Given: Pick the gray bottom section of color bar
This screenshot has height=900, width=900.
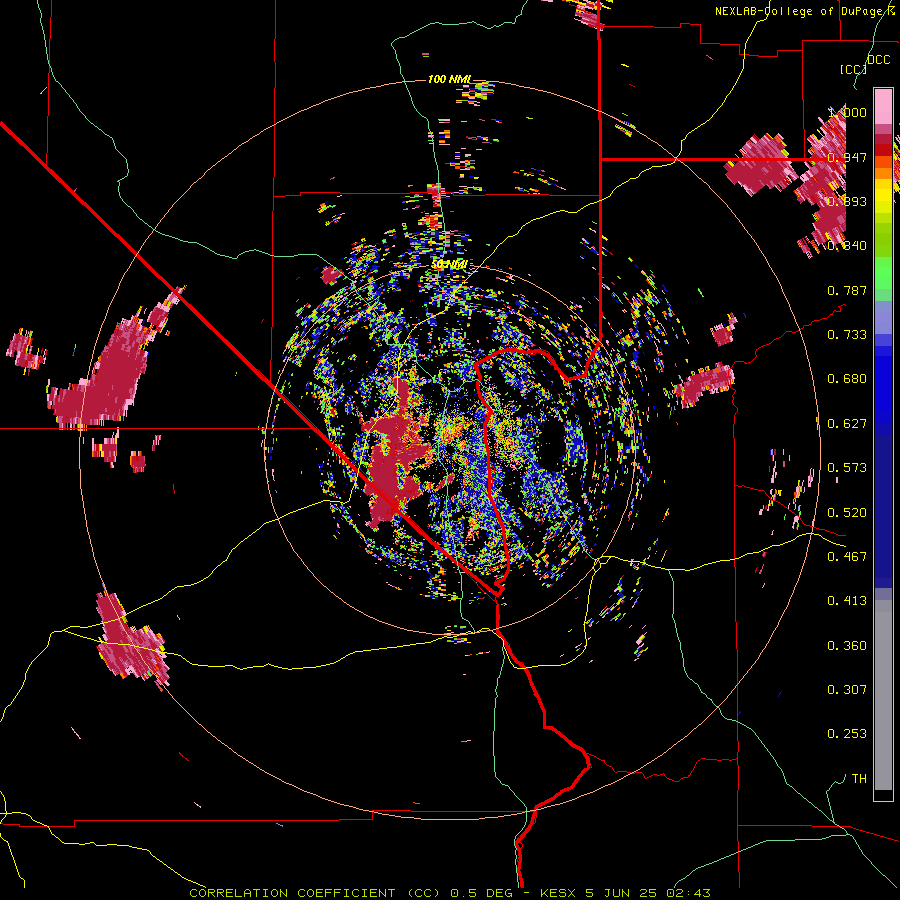Looking at the screenshot, I should pyautogui.click(x=883, y=695).
